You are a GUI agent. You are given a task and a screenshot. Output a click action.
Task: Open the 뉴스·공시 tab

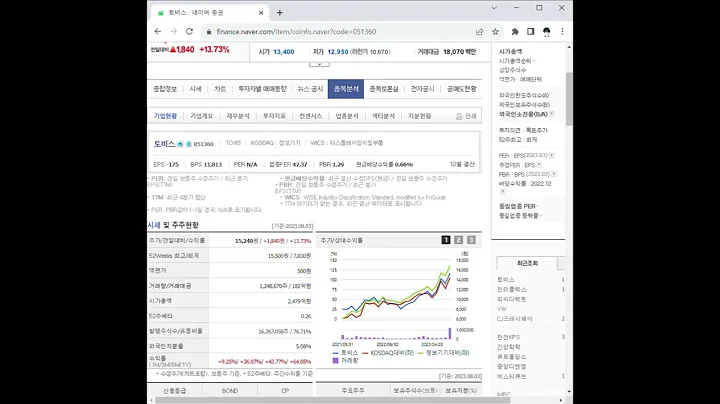pyautogui.click(x=310, y=89)
